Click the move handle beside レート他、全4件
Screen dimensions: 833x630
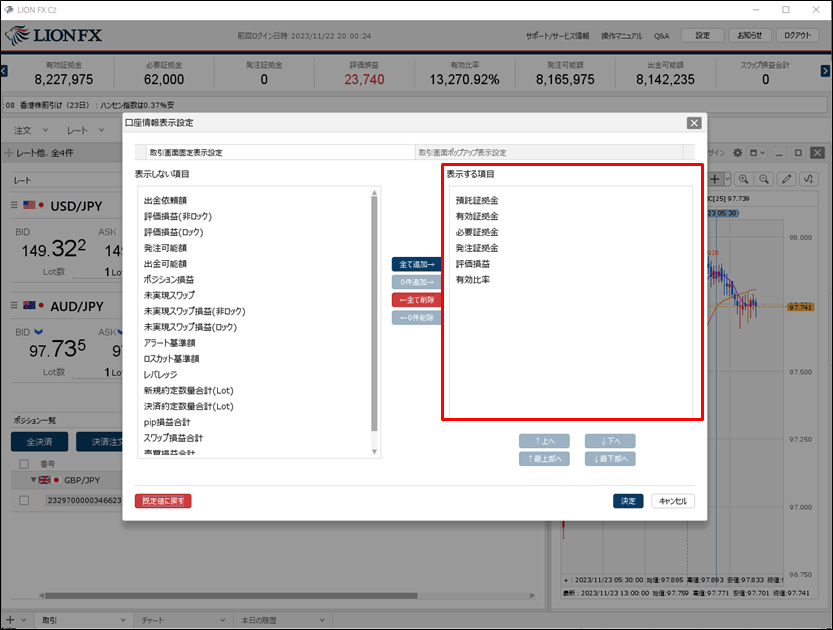[x=8, y=153]
